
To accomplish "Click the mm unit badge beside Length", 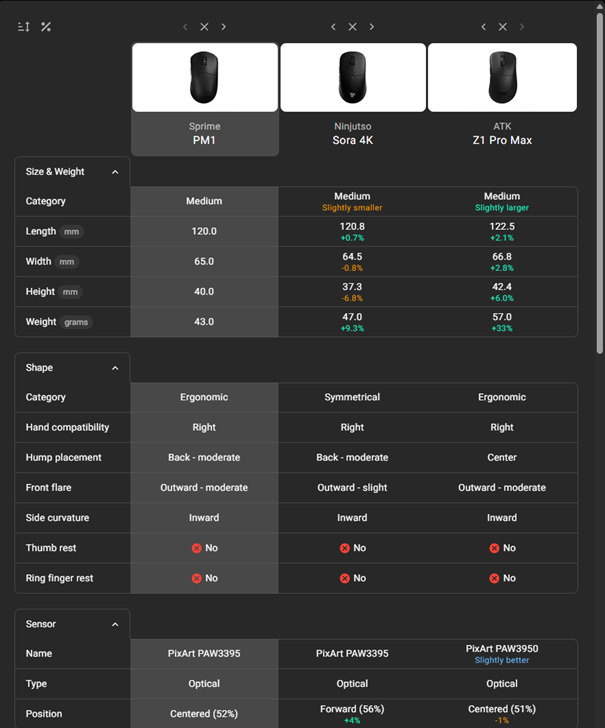I will 71,232.
